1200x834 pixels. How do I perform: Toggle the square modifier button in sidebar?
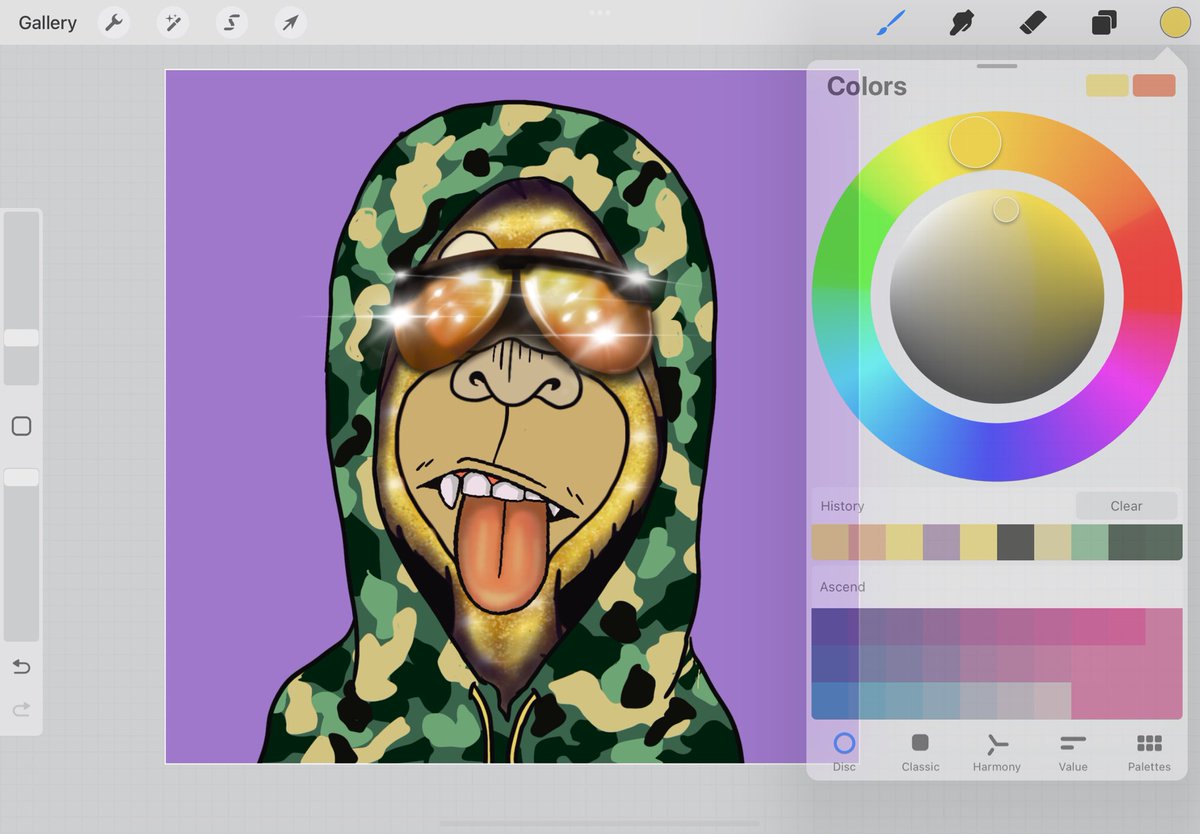pyautogui.click(x=21, y=427)
